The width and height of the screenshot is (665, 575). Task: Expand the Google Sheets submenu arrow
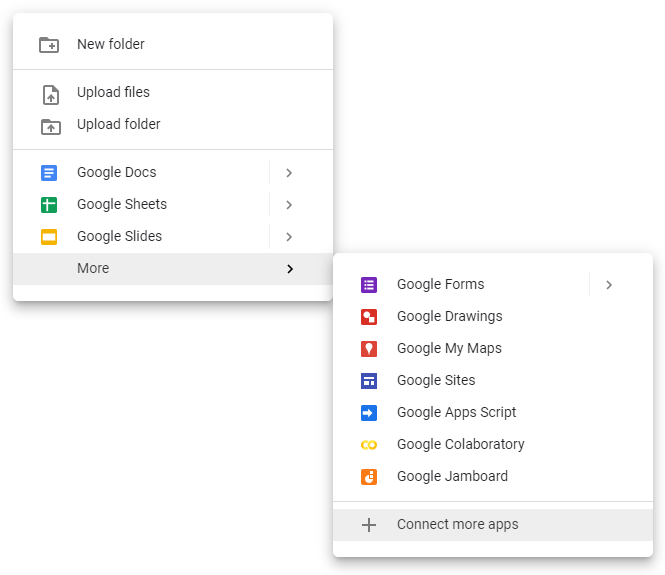click(x=289, y=205)
